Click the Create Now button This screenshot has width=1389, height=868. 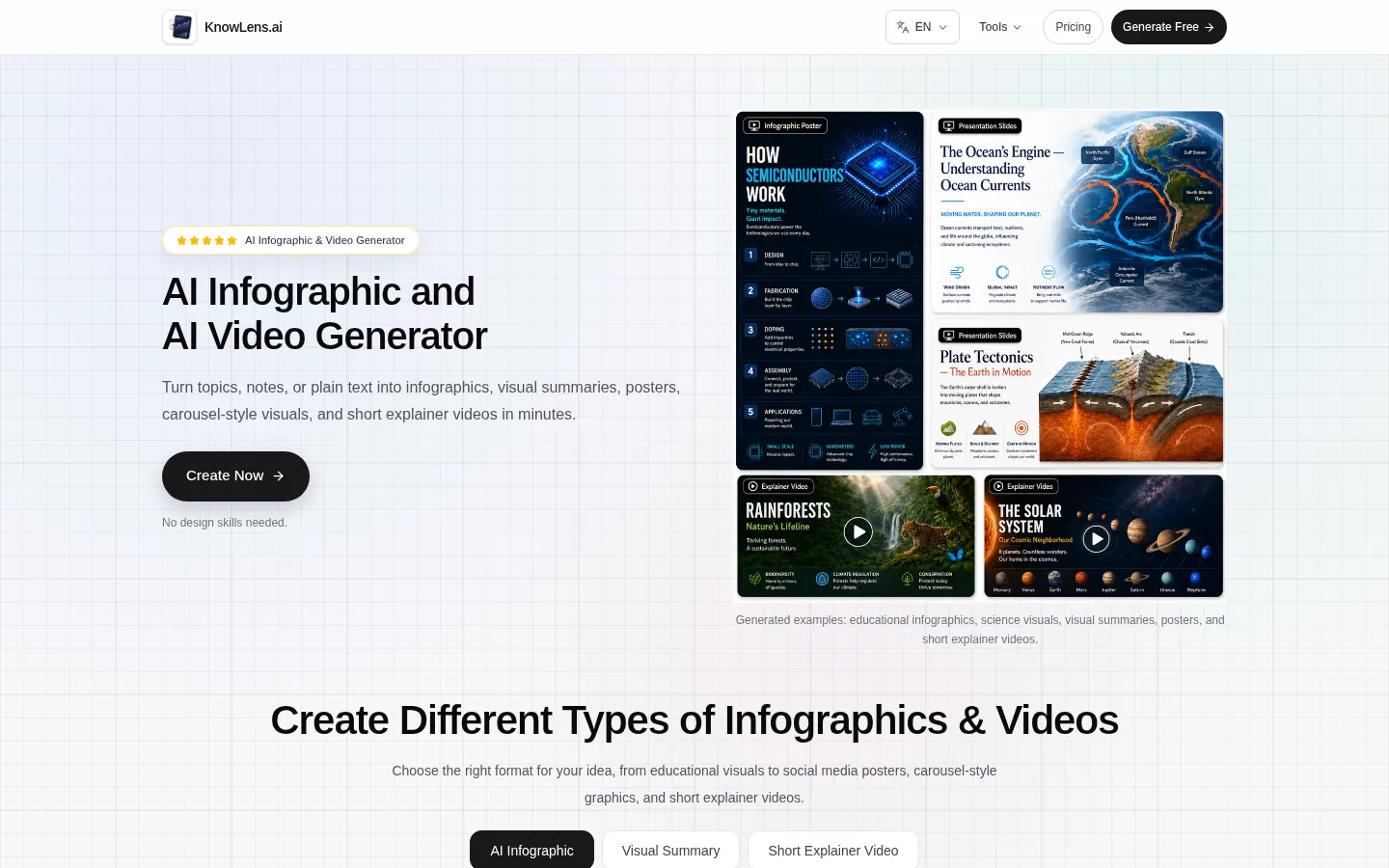(x=235, y=476)
